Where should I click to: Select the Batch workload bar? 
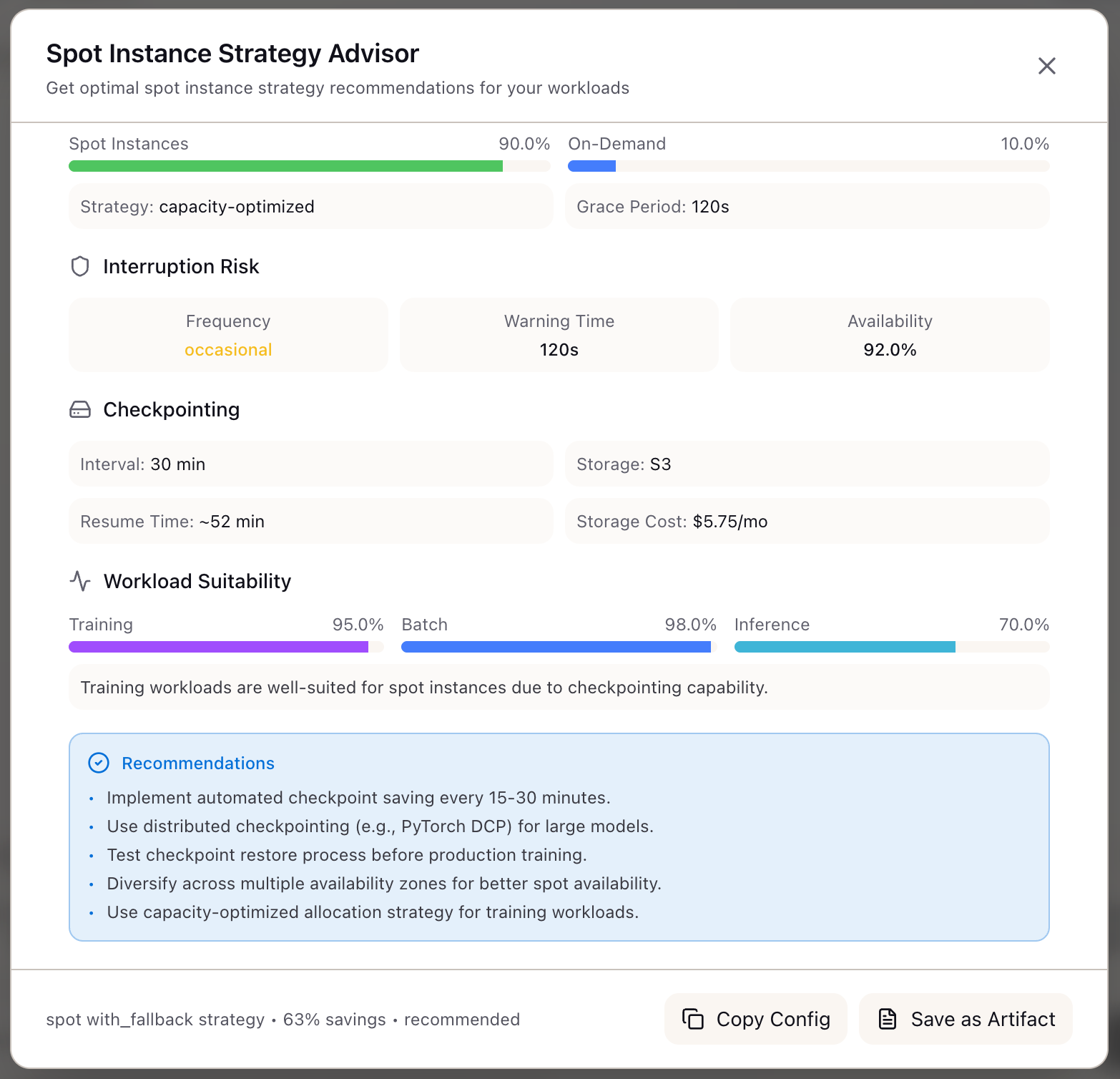click(x=556, y=646)
